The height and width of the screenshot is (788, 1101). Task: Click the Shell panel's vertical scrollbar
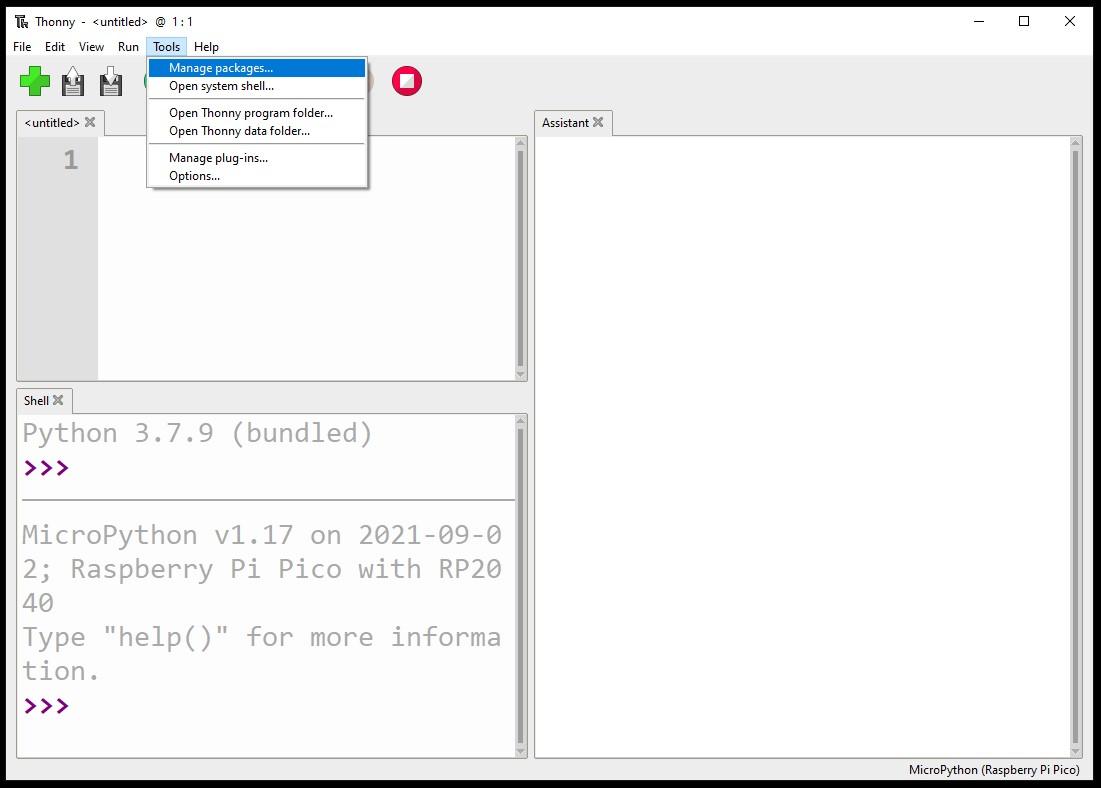[520, 585]
